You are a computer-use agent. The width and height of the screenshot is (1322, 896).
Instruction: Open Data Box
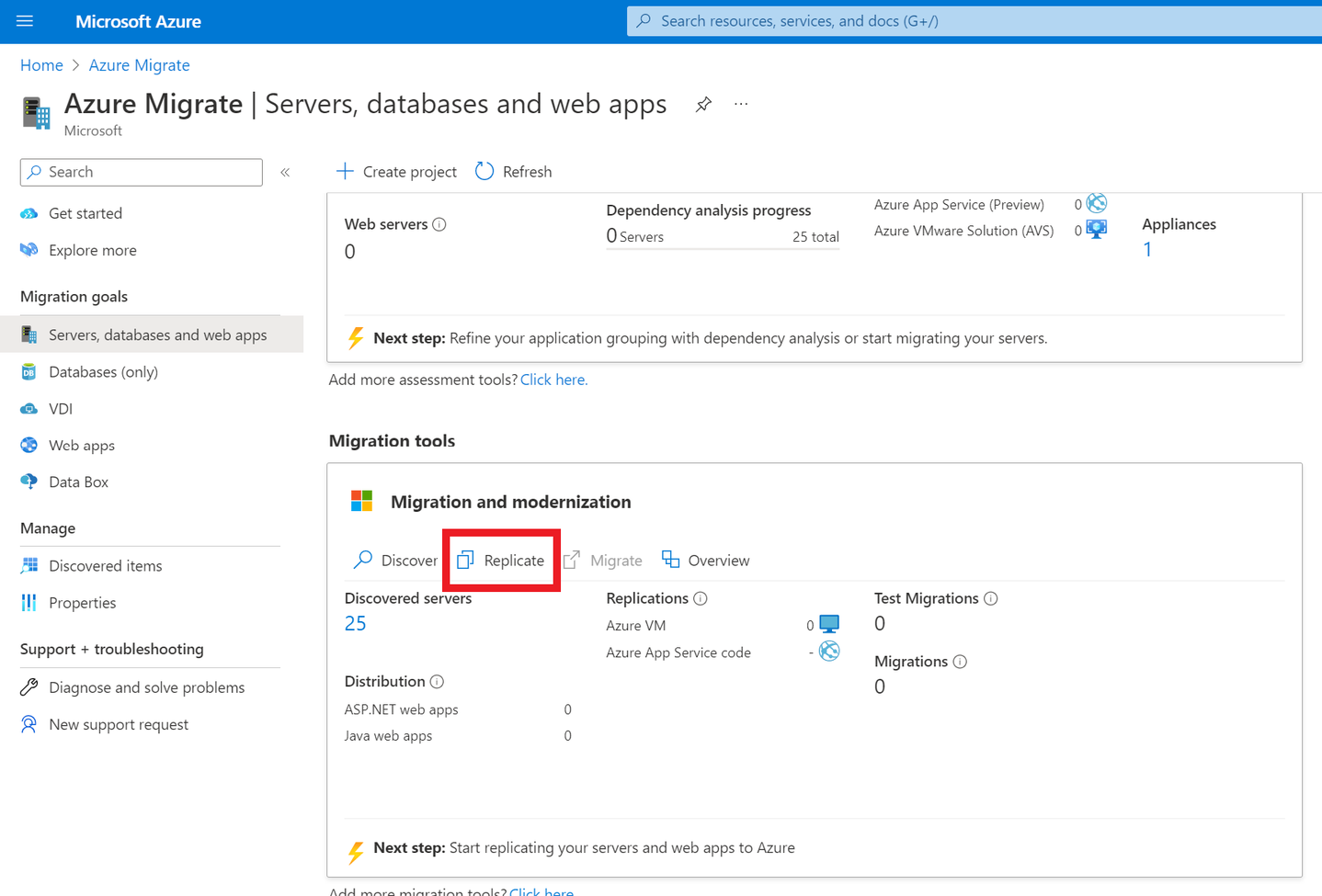(x=78, y=482)
